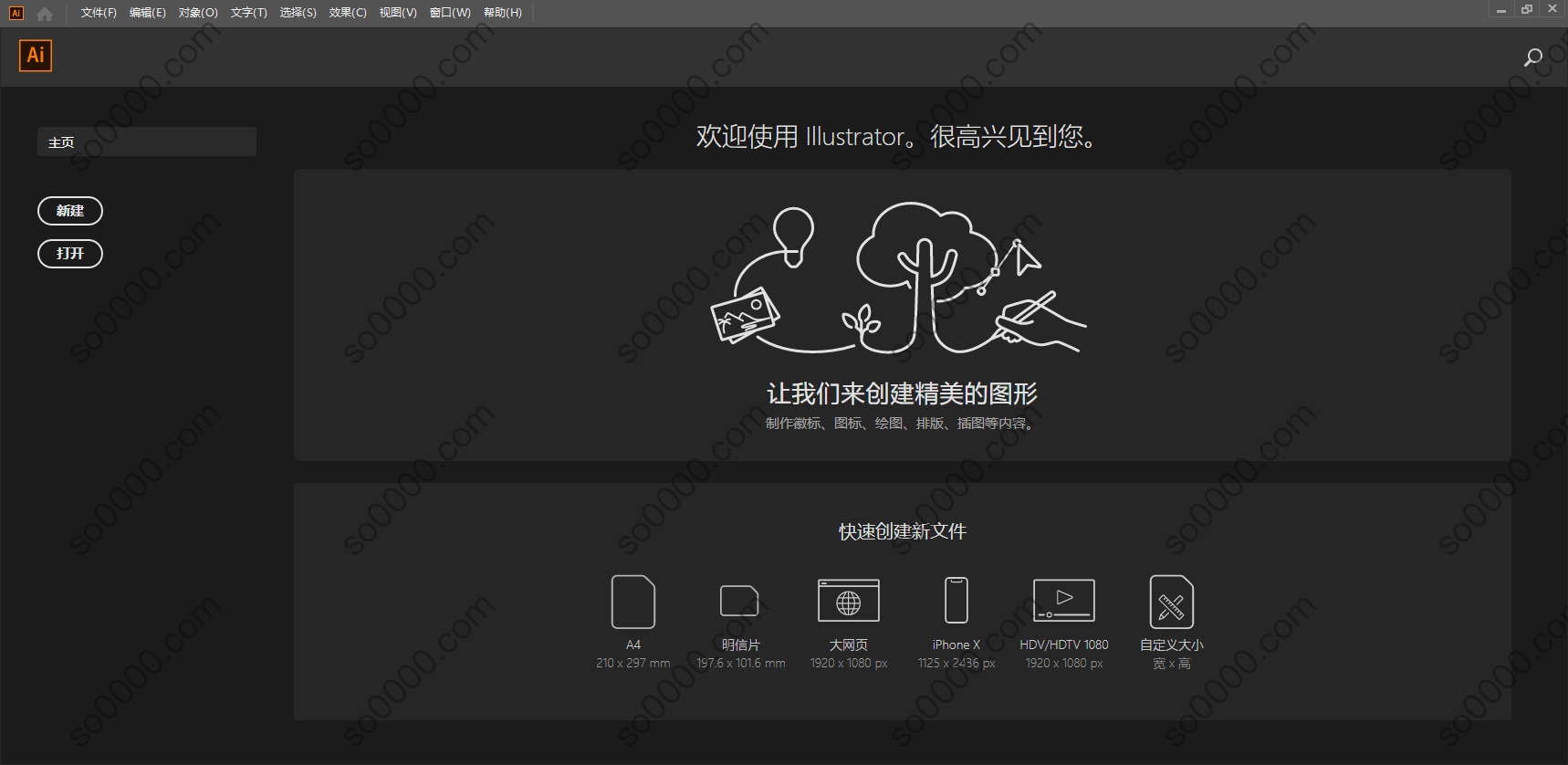Open the 窗口(W) menu
The image size is (1568, 765).
coord(450,13)
